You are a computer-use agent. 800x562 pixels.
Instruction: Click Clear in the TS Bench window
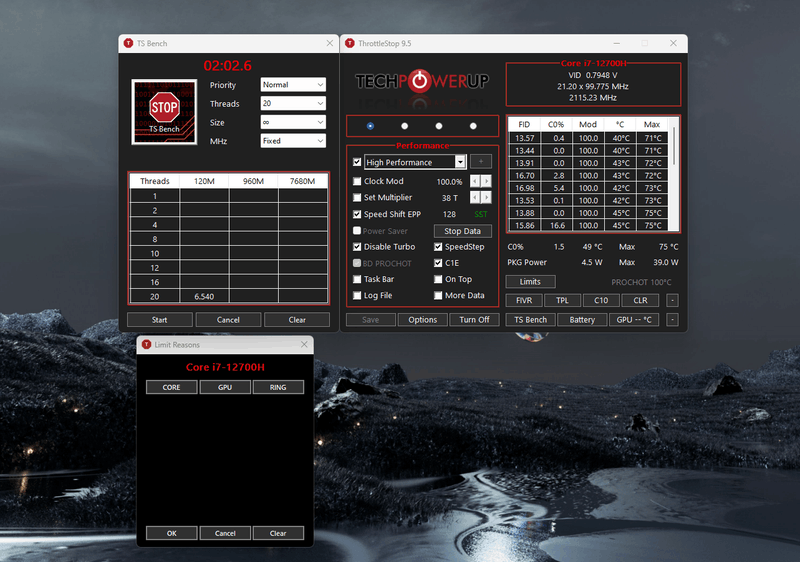(297, 320)
